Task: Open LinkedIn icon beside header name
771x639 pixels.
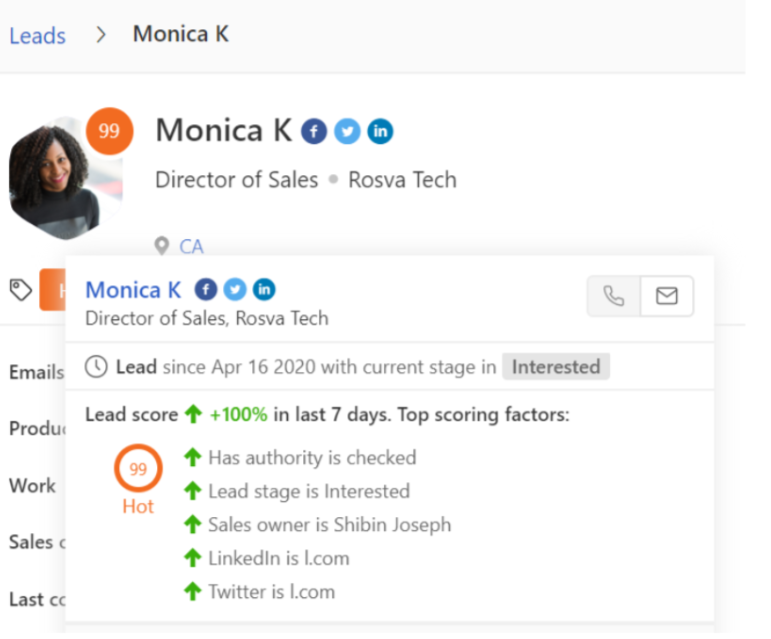Action: tap(380, 131)
